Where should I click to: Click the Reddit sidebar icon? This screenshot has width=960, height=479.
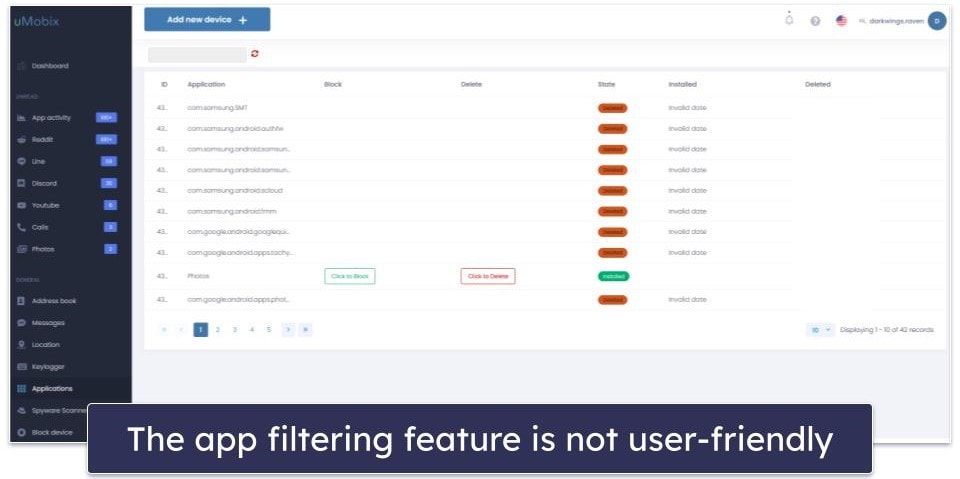coord(21,140)
